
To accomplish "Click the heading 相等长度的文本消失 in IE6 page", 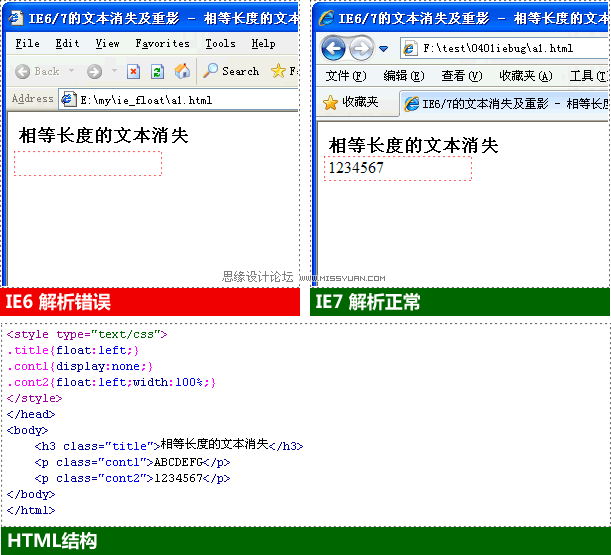I will click(x=104, y=136).
